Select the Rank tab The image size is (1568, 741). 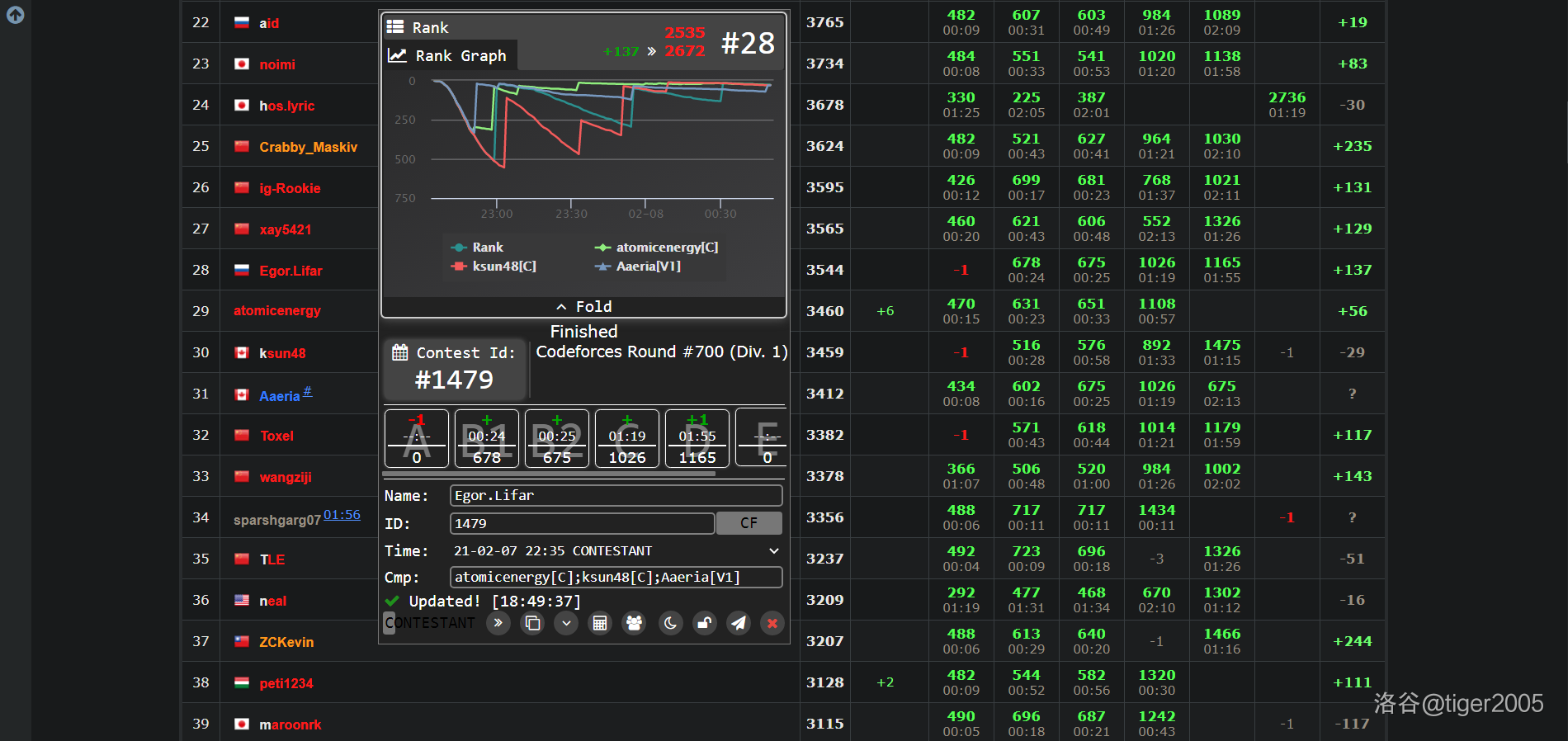tap(418, 27)
